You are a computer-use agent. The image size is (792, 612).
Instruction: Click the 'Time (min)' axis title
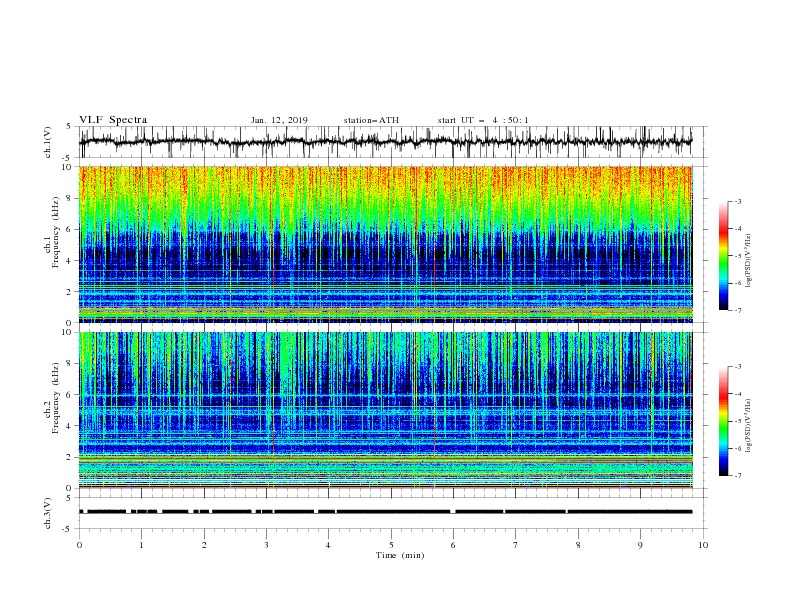pos(400,555)
